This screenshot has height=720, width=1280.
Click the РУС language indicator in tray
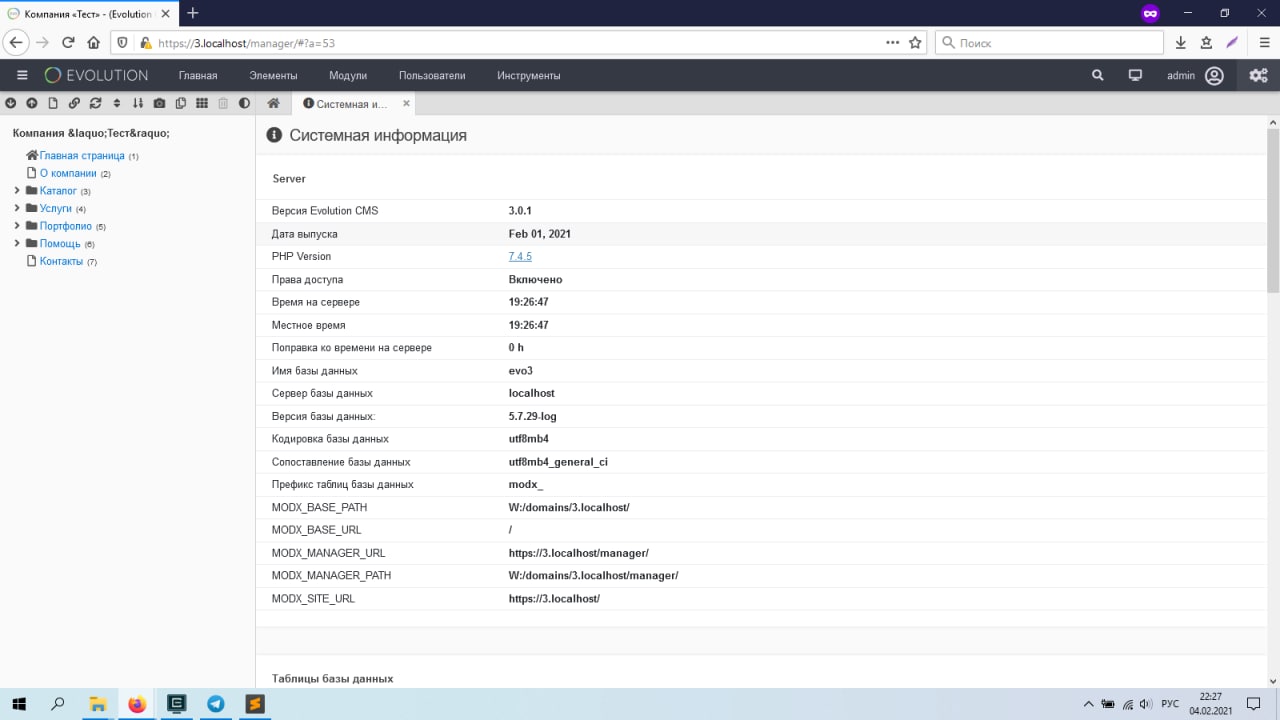click(x=1169, y=705)
